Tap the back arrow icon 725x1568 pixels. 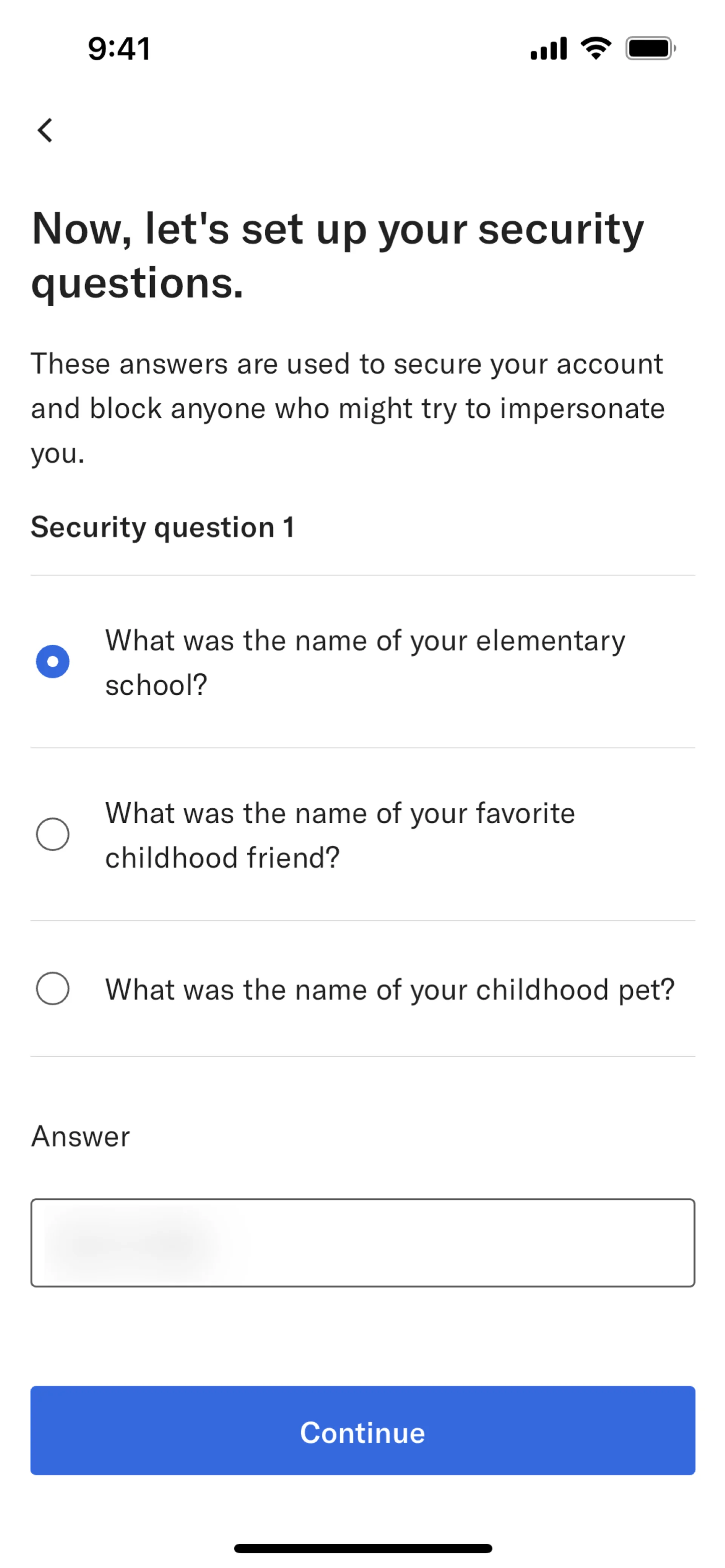click(x=45, y=130)
